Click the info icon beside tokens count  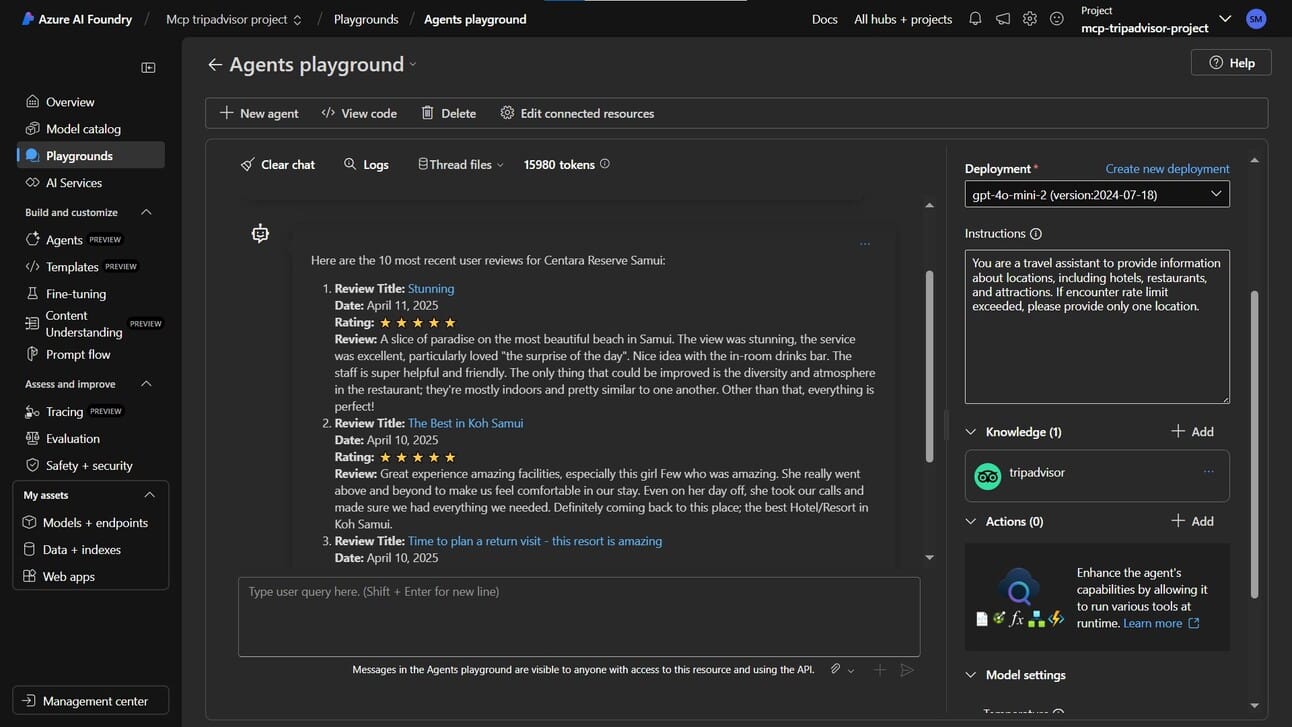pyautogui.click(x=604, y=164)
